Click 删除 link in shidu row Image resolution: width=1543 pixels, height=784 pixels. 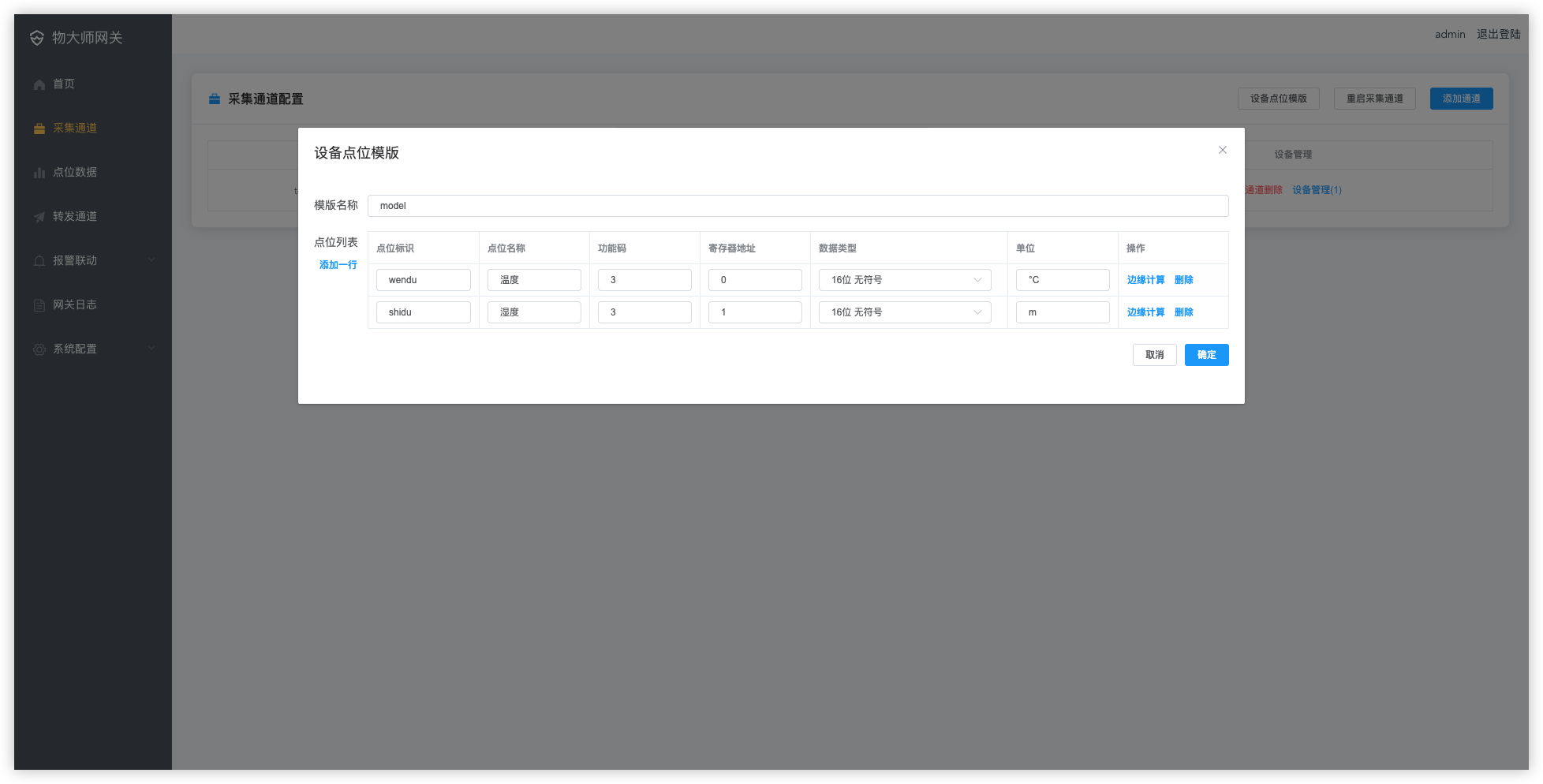click(x=1183, y=312)
